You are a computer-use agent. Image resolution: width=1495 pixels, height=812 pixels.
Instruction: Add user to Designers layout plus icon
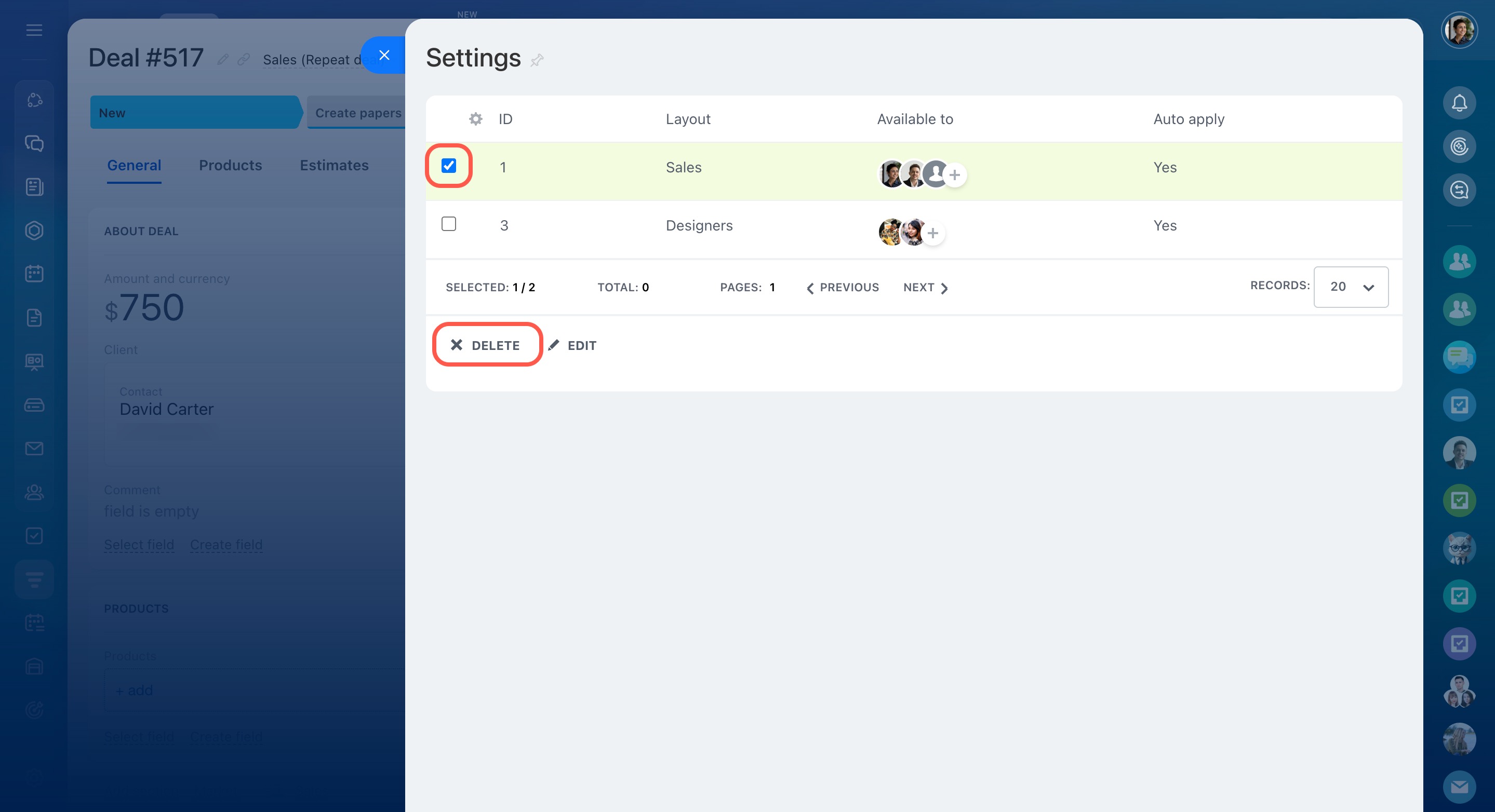(932, 233)
